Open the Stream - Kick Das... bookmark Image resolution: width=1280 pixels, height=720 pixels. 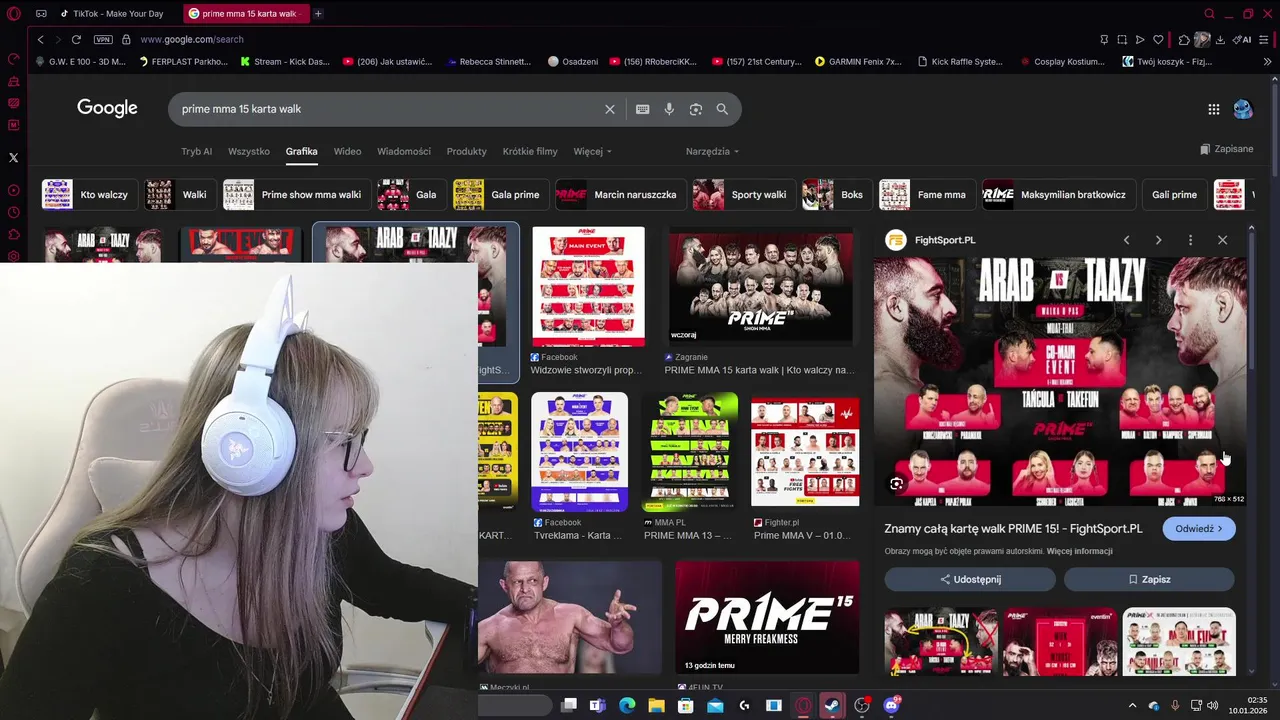285,61
